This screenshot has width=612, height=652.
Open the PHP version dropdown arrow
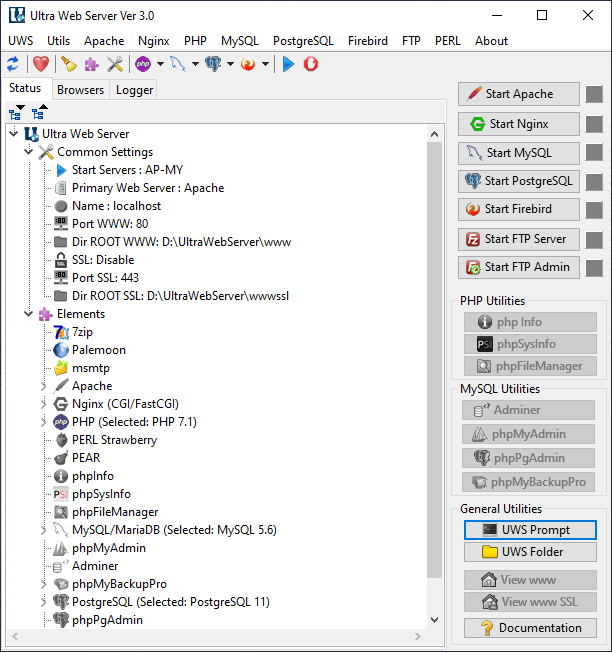[x=160, y=64]
